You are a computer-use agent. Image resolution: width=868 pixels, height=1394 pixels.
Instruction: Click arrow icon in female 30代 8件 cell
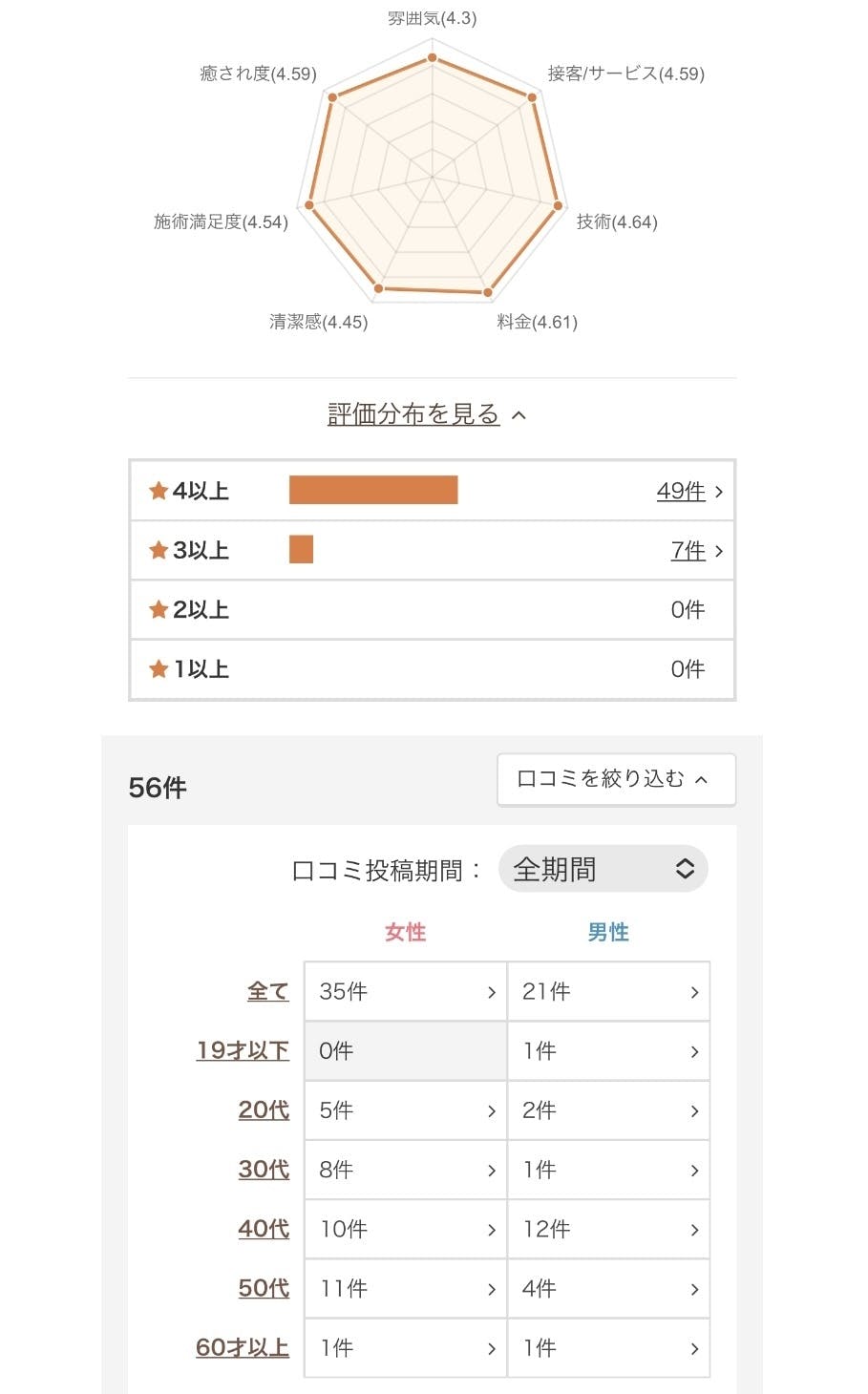(492, 1171)
